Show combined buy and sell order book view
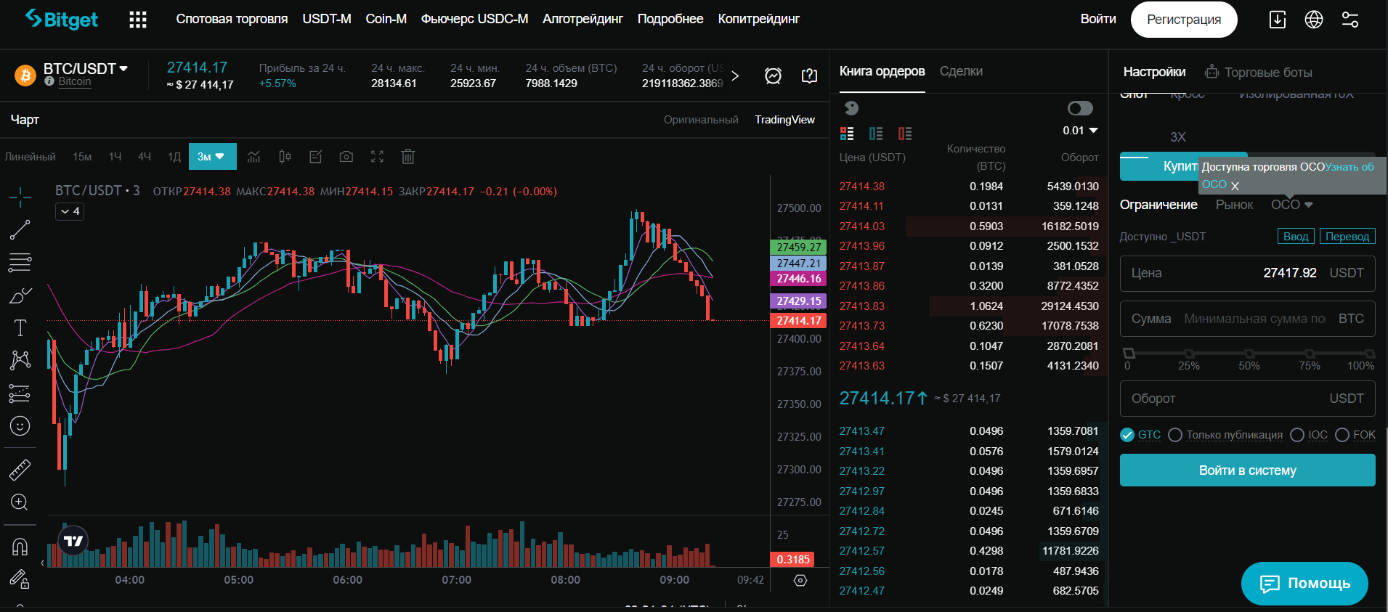Image resolution: width=1388 pixels, height=612 pixels. coord(847,132)
